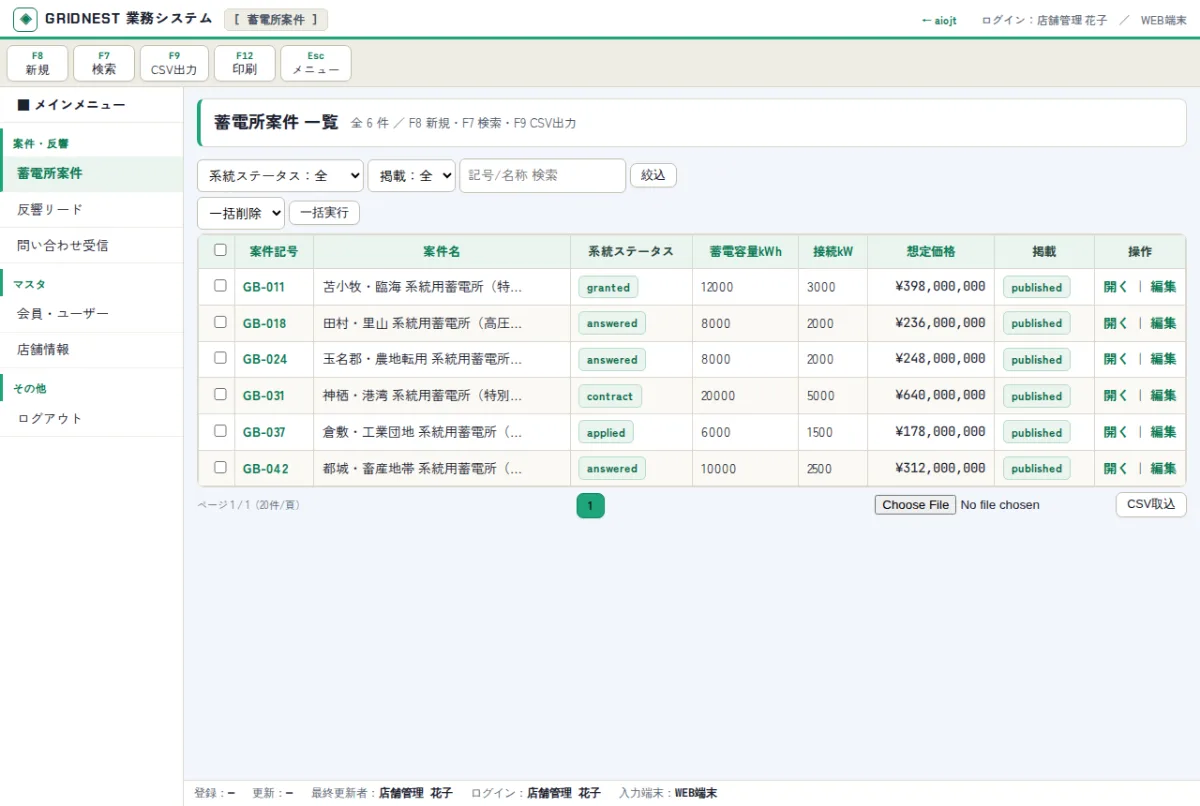Image resolution: width=1200 pixels, height=806 pixels.
Task: Click 開く in the GB-024 row
Action: (x=1116, y=359)
